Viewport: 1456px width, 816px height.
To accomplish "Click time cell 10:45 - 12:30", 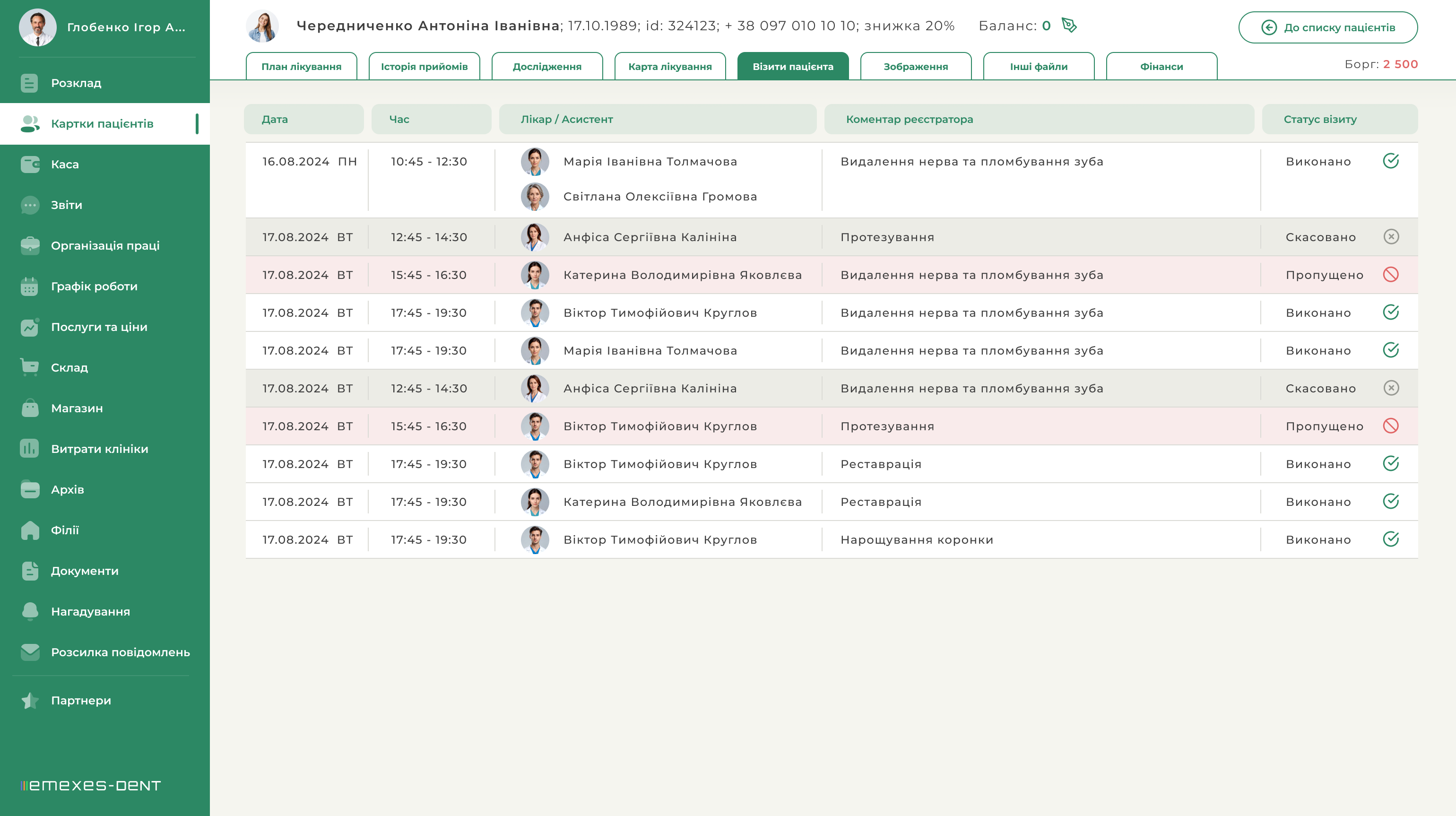I will click(x=429, y=162).
